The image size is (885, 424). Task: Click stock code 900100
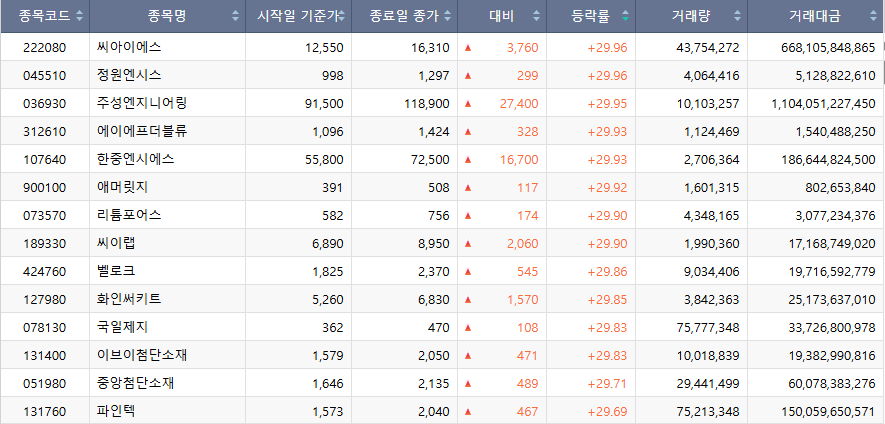click(x=45, y=188)
